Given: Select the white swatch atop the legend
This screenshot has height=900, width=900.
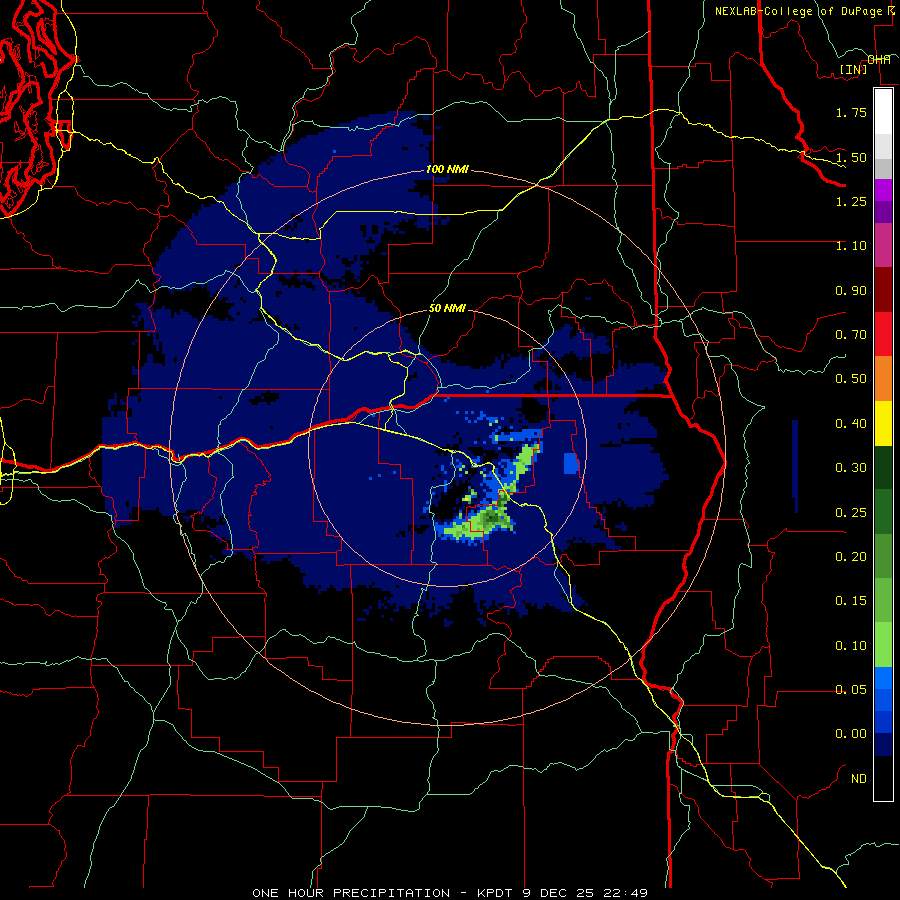Looking at the screenshot, I should pyautogui.click(x=883, y=111).
